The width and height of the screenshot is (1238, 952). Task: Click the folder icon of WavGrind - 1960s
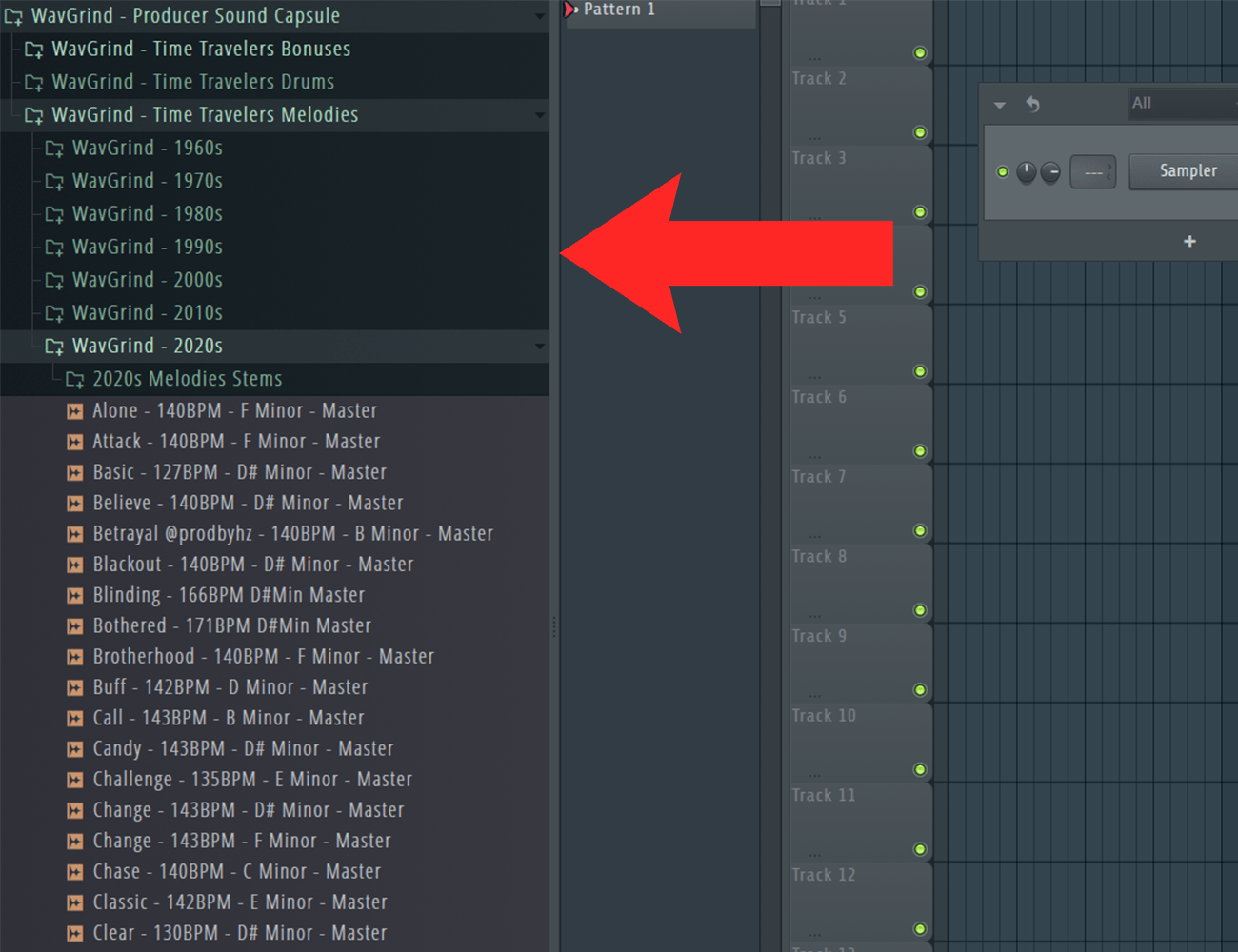coord(54,149)
